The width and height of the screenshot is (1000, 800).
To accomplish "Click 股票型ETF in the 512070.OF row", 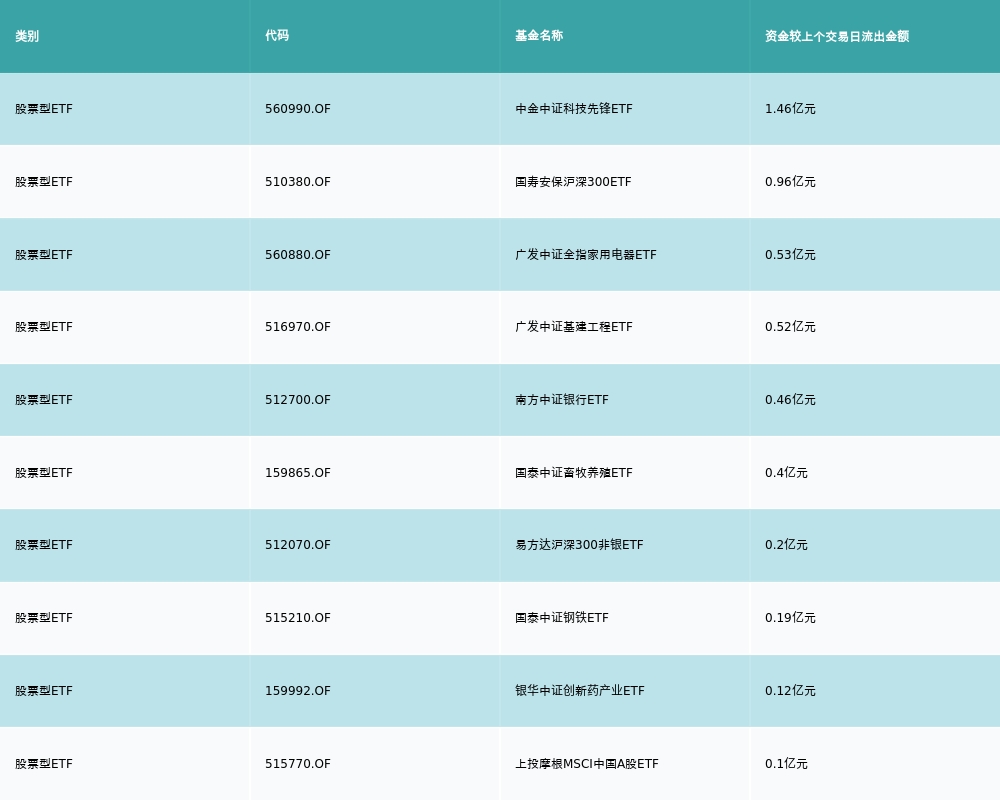I will pyautogui.click(x=44, y=545).
